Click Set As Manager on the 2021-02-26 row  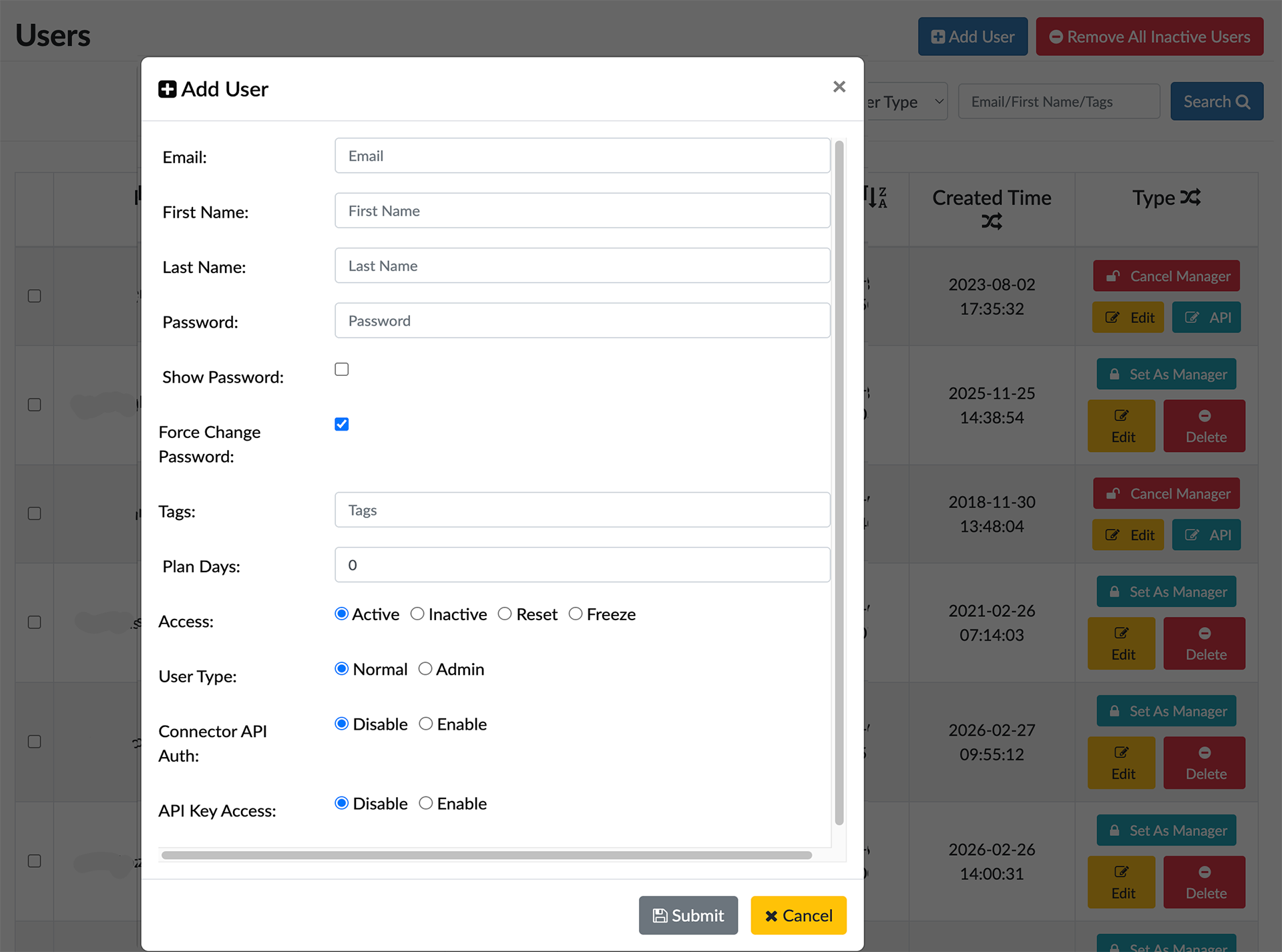(x=1166, y=591)
